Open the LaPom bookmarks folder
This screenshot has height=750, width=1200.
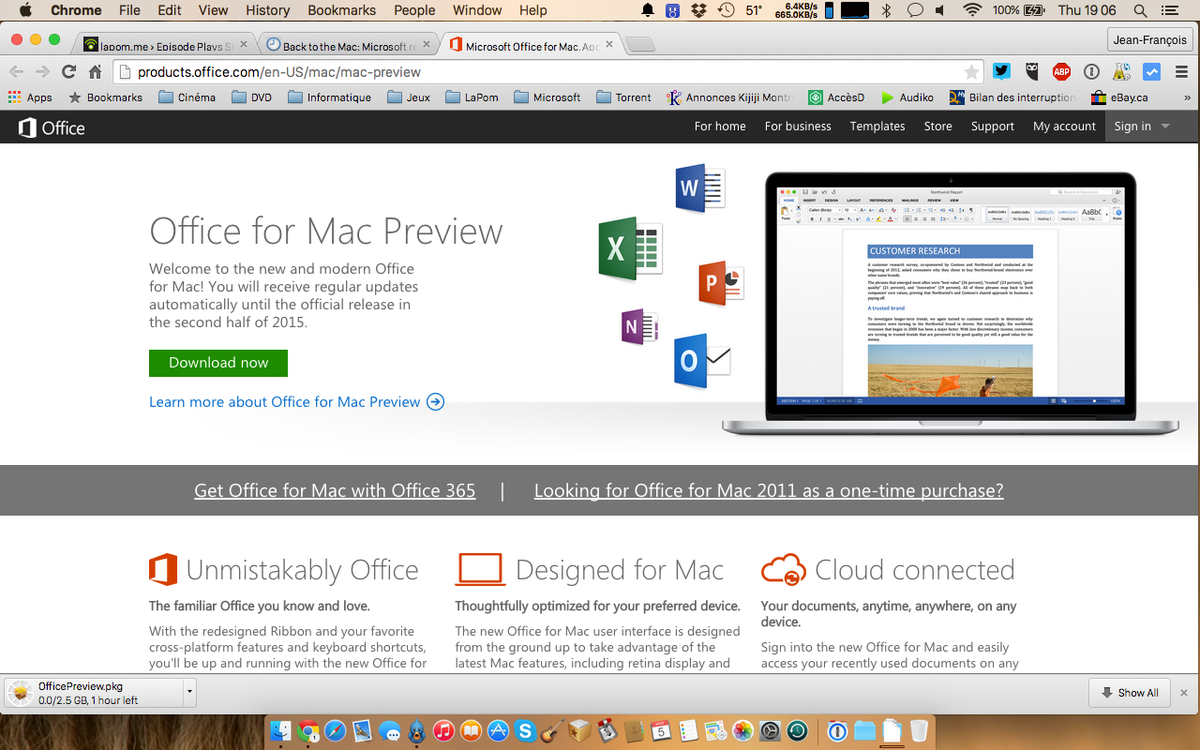tap(472, 98)
